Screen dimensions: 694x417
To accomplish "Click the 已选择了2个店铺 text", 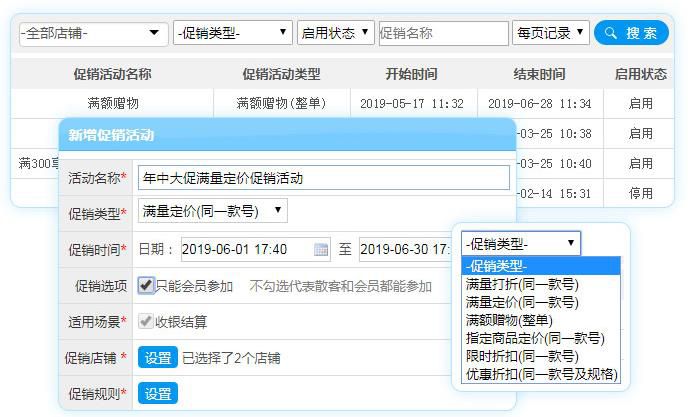I will 231,358.
